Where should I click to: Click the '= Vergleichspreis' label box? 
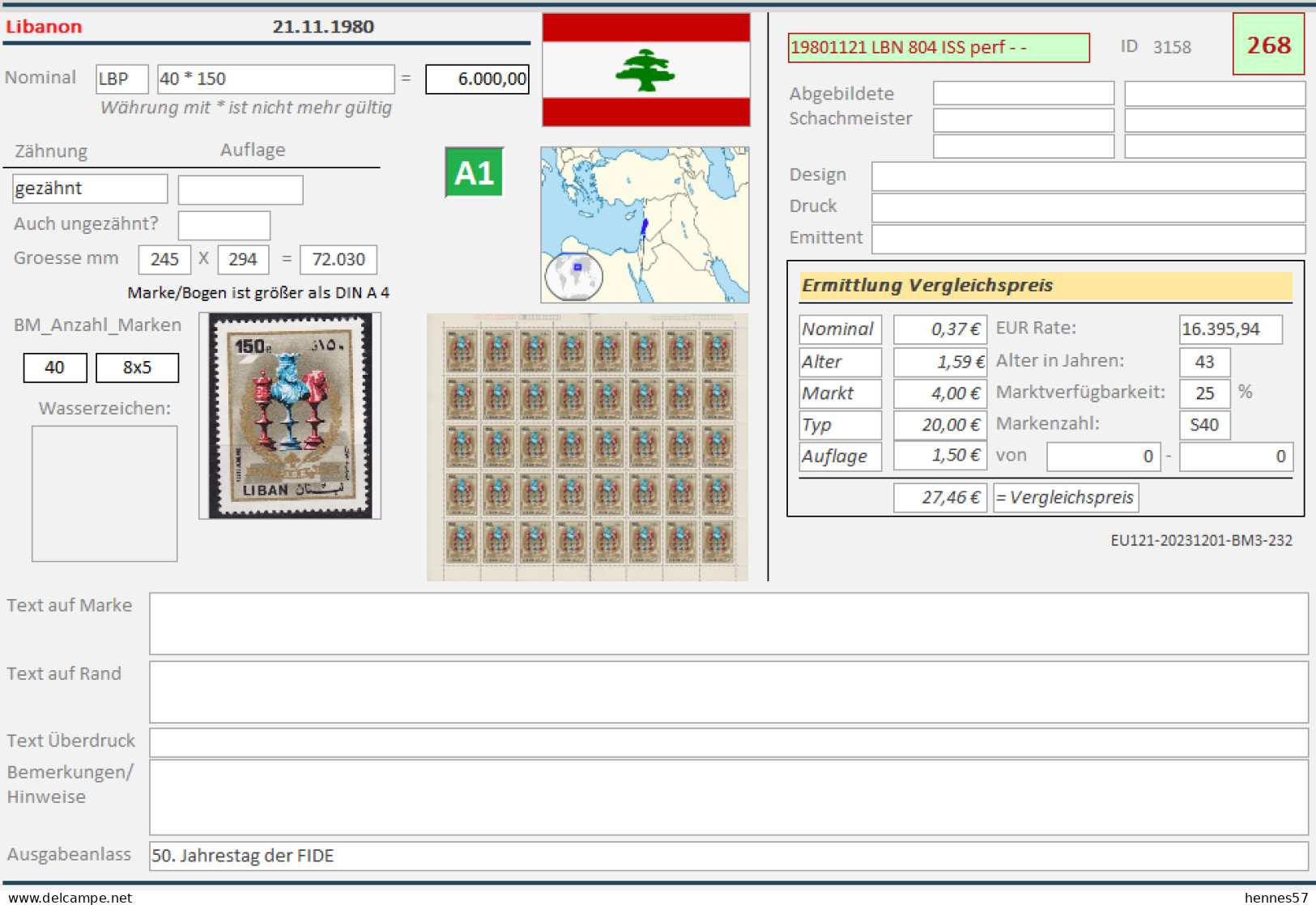coord(1066,498)
